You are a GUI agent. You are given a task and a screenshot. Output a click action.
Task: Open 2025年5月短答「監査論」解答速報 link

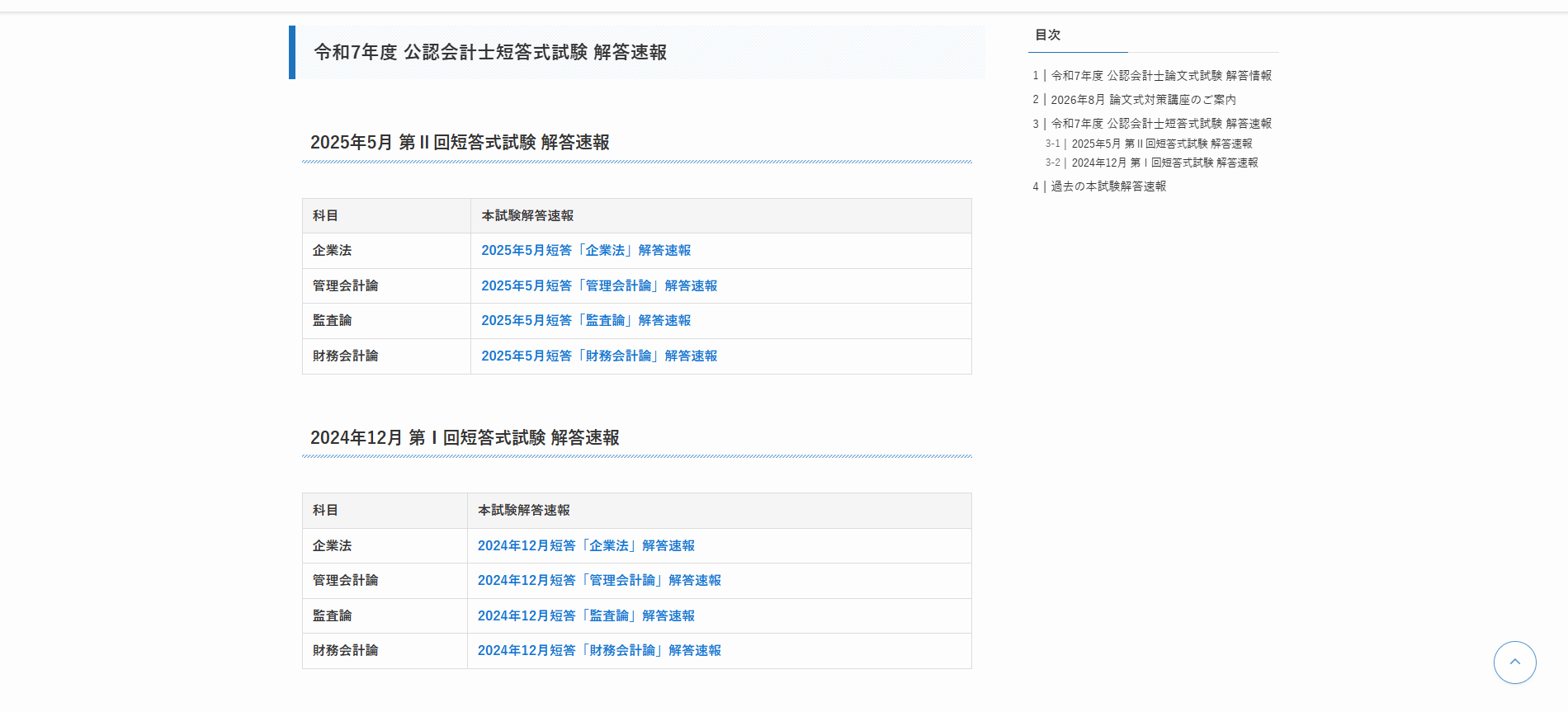pyautogui.click(x=586, y=321)
